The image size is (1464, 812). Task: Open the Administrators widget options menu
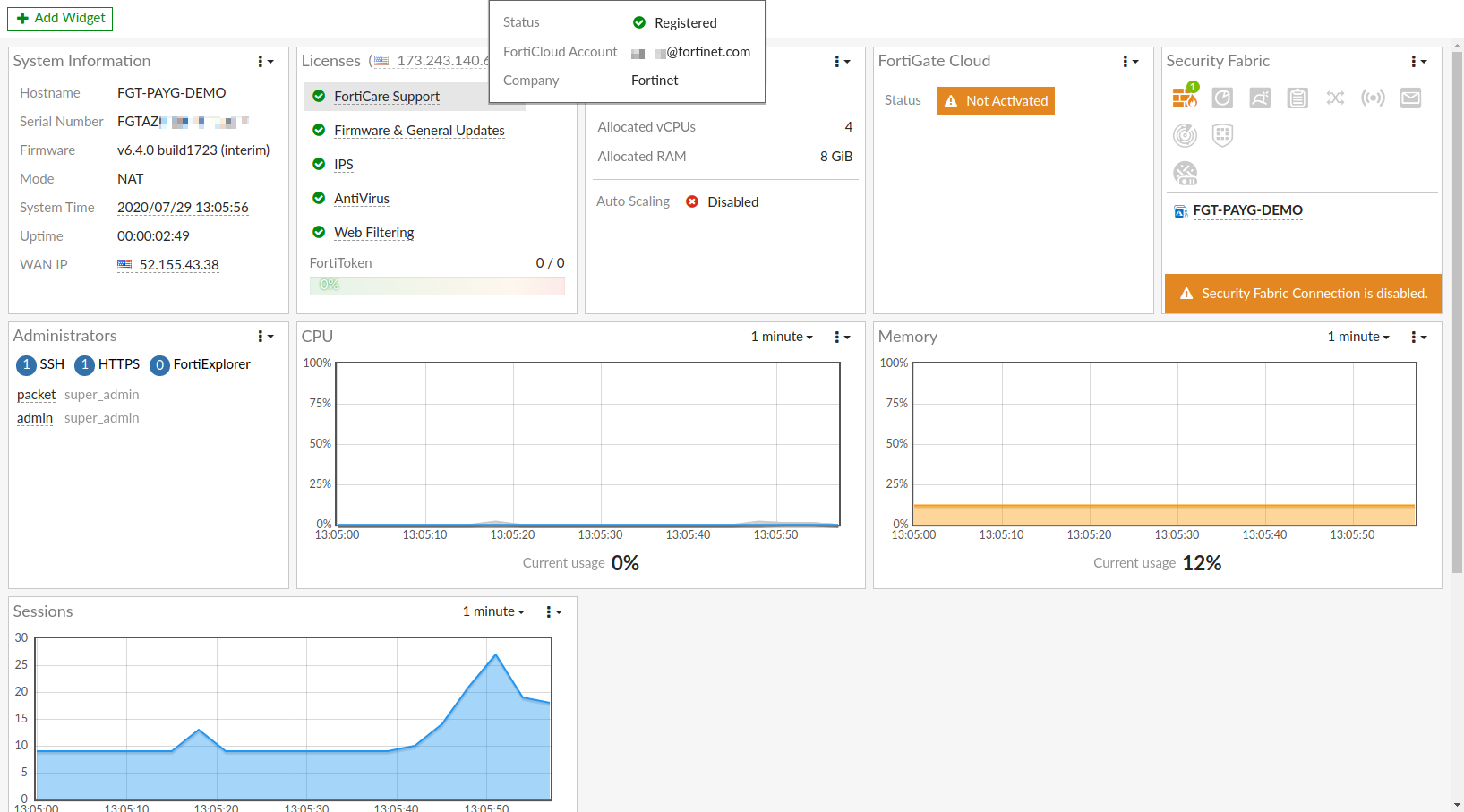click(x=265, y=336)
